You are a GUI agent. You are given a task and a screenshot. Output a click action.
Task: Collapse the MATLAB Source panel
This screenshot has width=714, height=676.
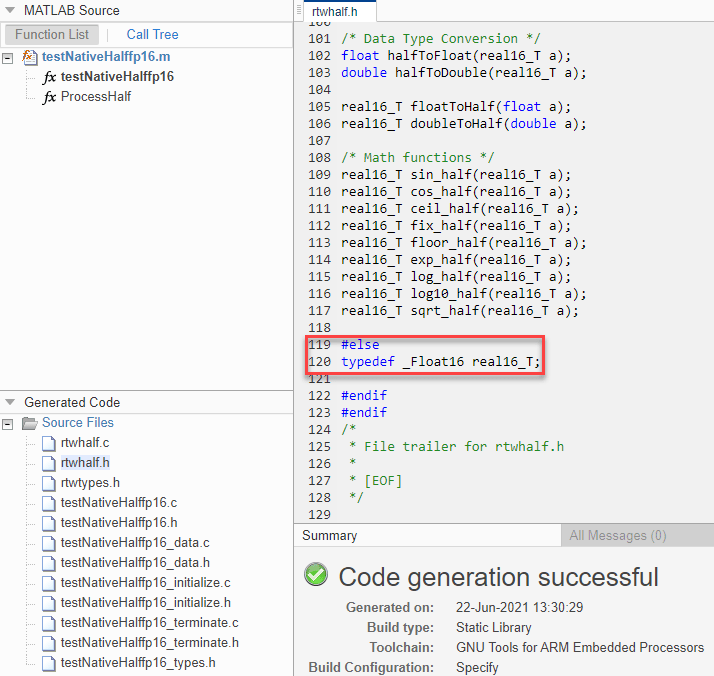click(x=10, y=10)
